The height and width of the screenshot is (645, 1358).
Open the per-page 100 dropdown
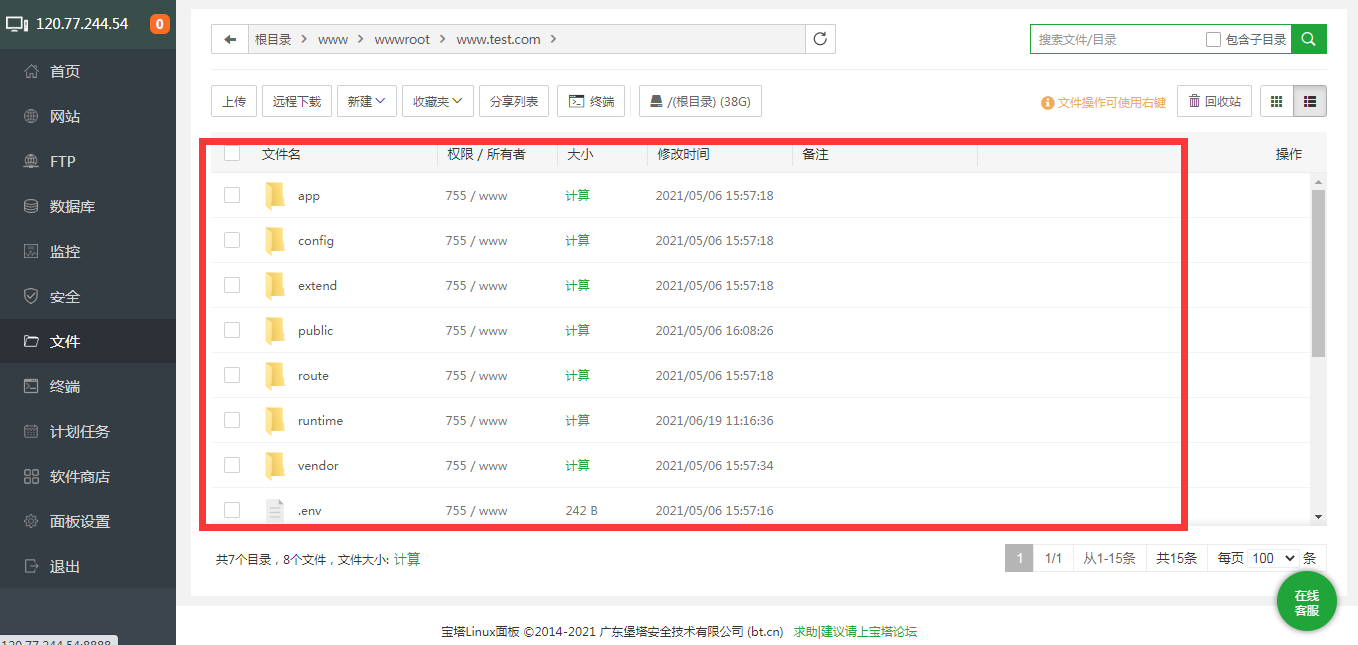pyautogui.click(x=1272, y=558)
